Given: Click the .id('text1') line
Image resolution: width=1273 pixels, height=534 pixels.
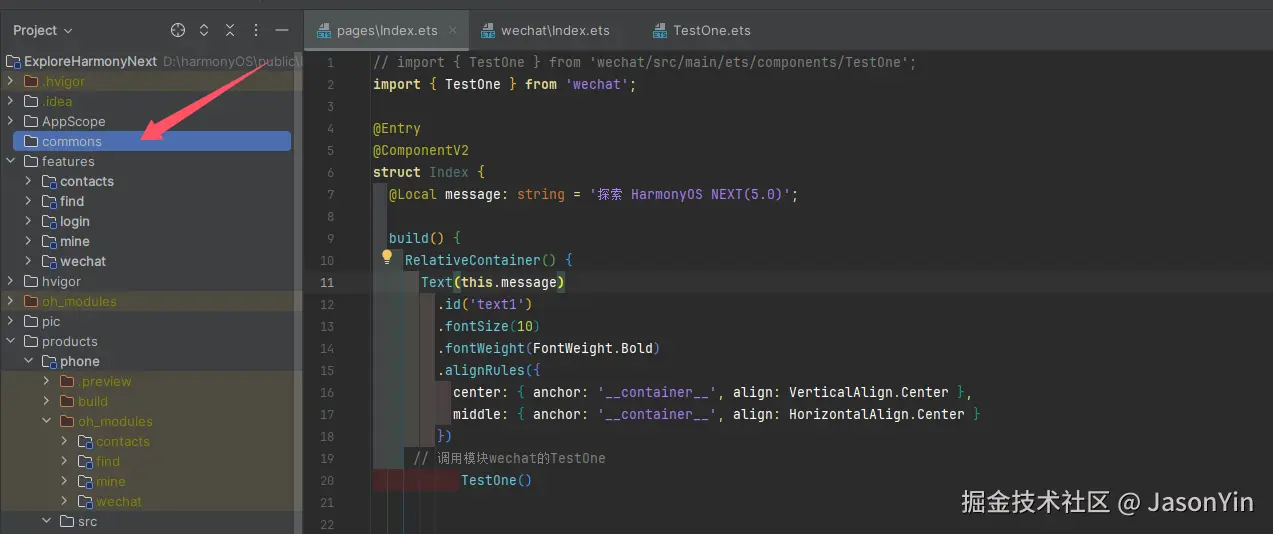Looking at the screenshot, I should coord(485,304).
